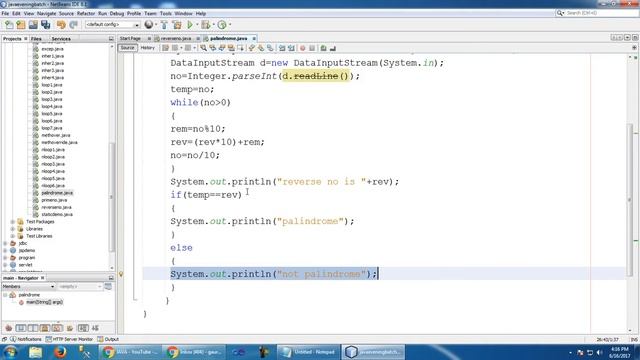Expand the jspdemo project node

tap(5, 251)
